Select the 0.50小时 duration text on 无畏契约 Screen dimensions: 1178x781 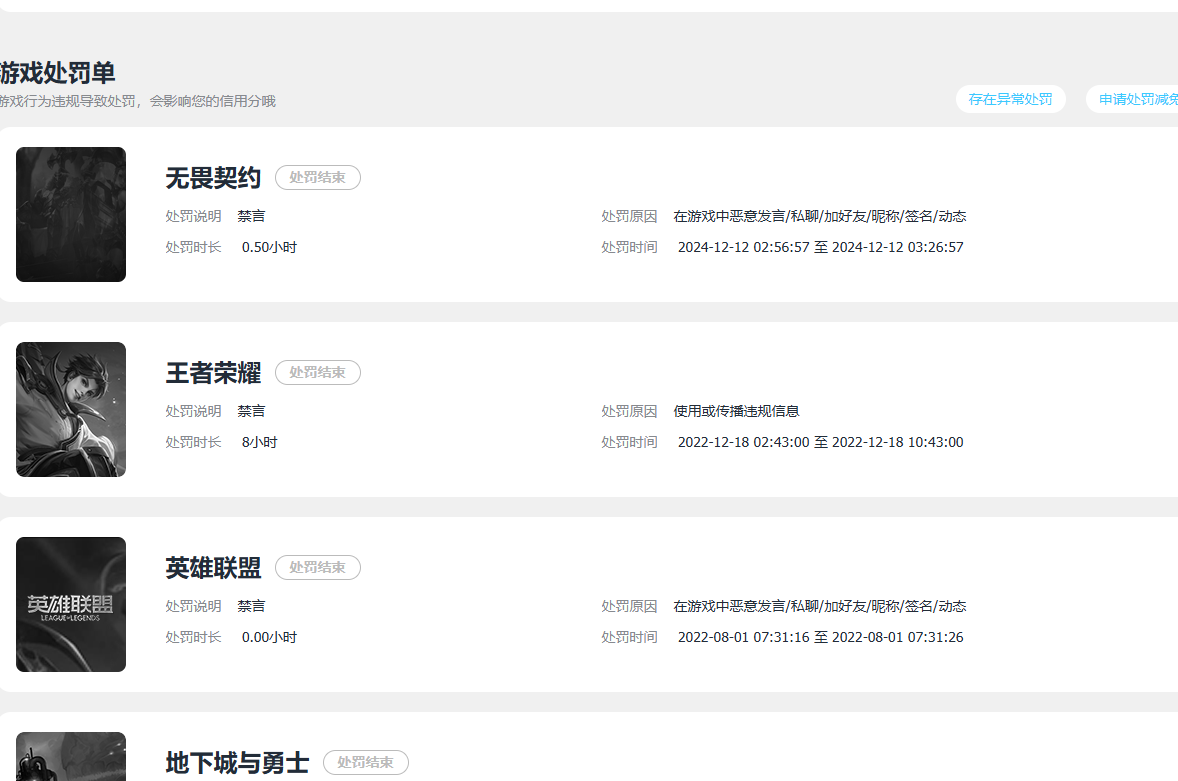tap(268, 246)
